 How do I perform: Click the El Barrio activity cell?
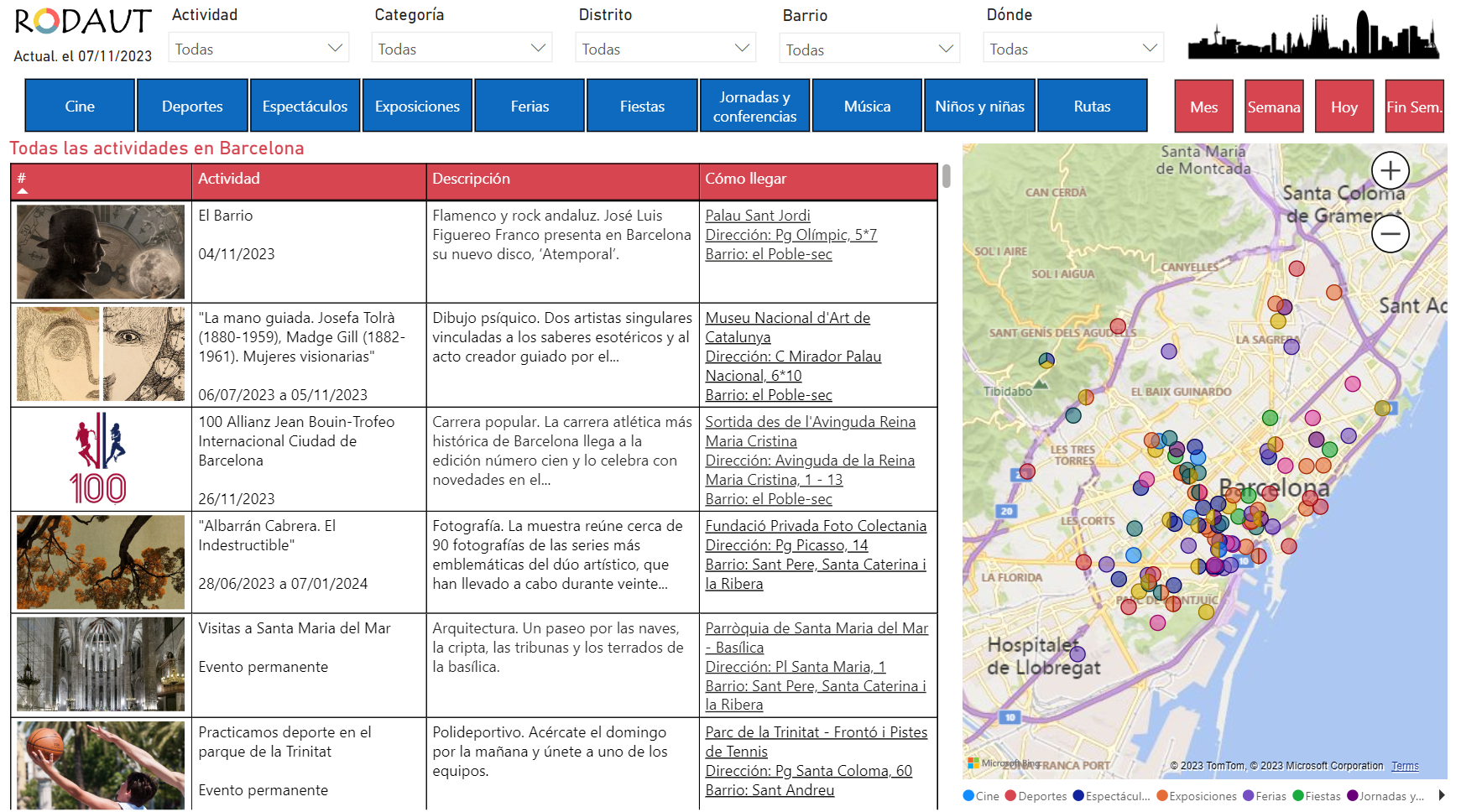(x=309, y=252)
